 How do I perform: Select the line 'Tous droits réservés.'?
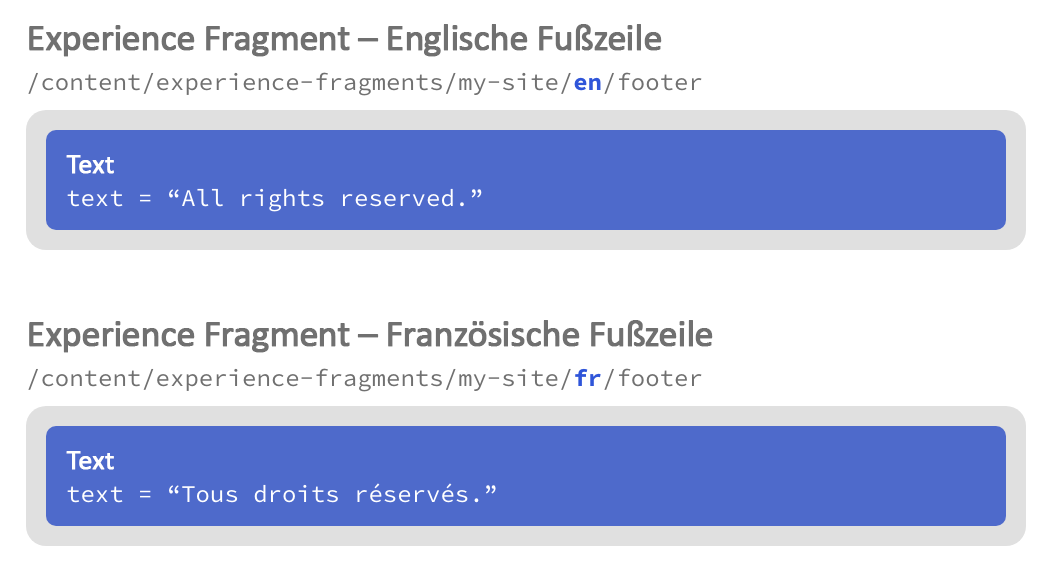tap(281, 494)
